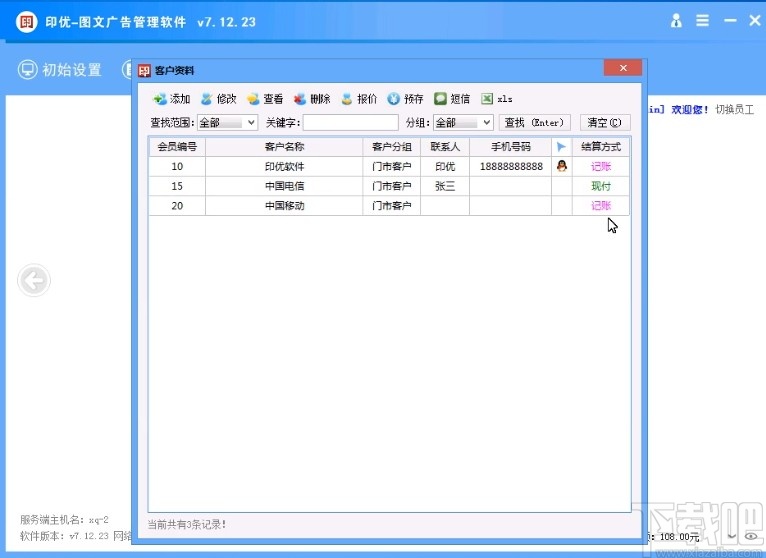Click the 结算方式 column header
This screenshot has width=766, height=558.
[x=601, y=147]
